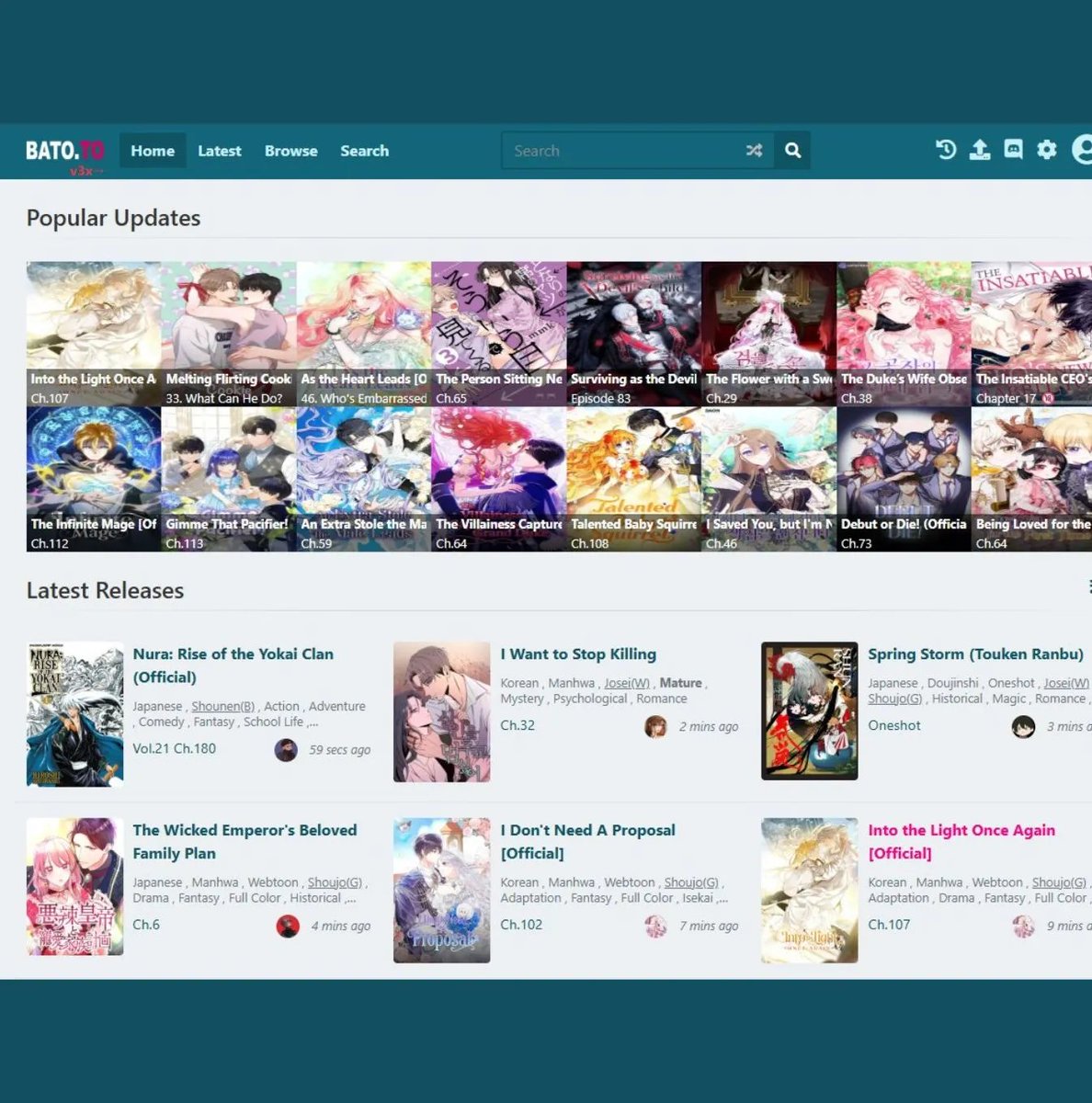Viewport: 1092px width, 1103px height.
Task: Click the magnifier search button
Action: point(793,151)
